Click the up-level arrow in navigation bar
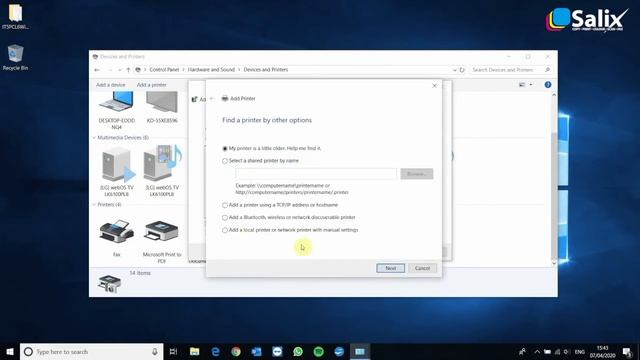Image resolution: width=640 pixels, height=360 pixels. click(128, 70)
